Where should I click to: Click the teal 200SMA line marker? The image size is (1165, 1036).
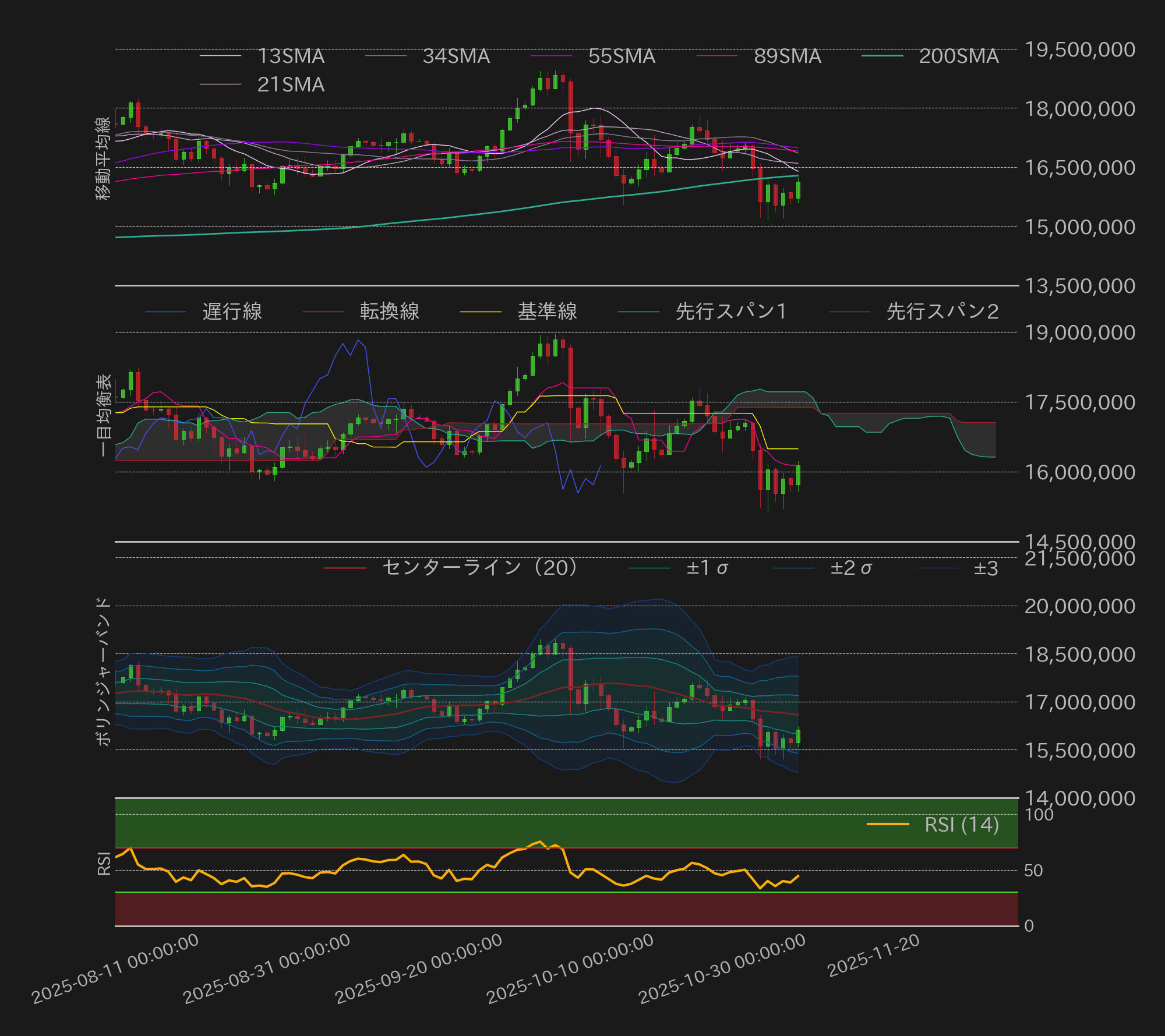883,56
